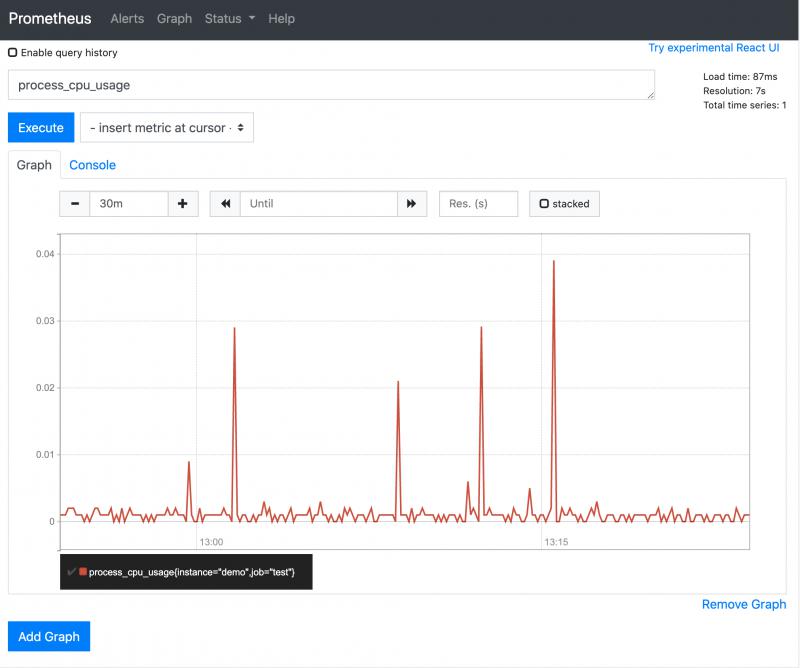Focus the process_cpu_usage expression field
800x668 pixels.
[330, 85]
